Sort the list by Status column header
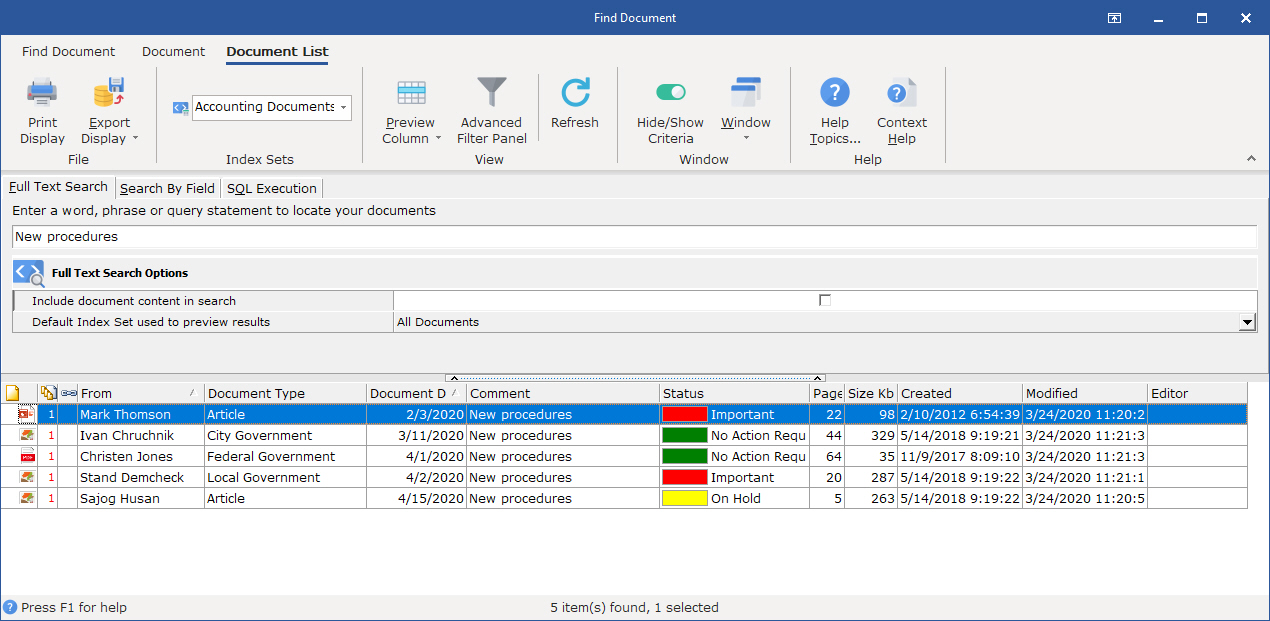 (x=735, y=393)
